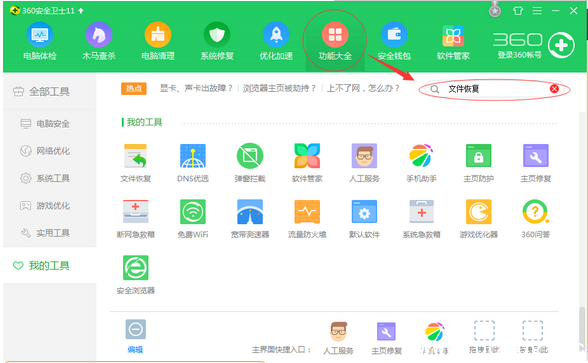Viewport: 588px width, 363px height.
Task: Click the search magnifier icon
Action: coord(435,89)
